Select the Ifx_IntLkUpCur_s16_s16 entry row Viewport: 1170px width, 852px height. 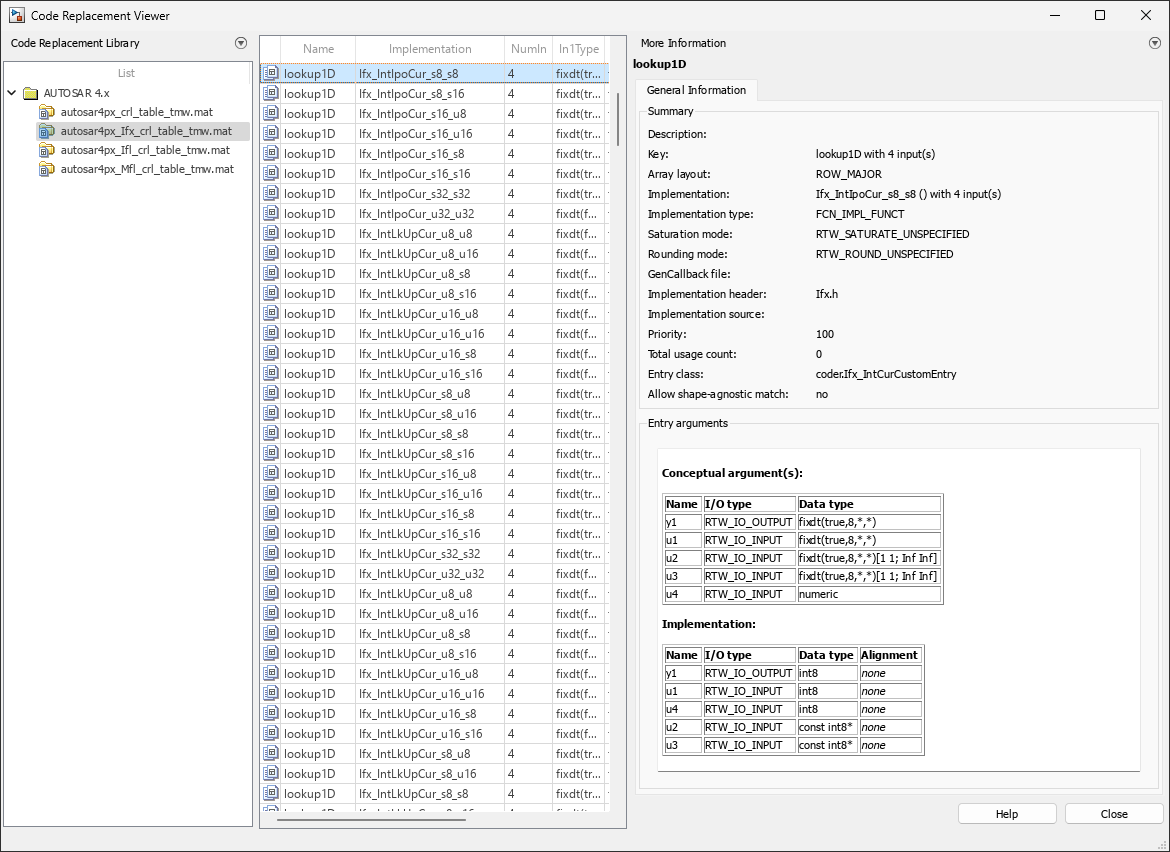click(x=430, y=533)
